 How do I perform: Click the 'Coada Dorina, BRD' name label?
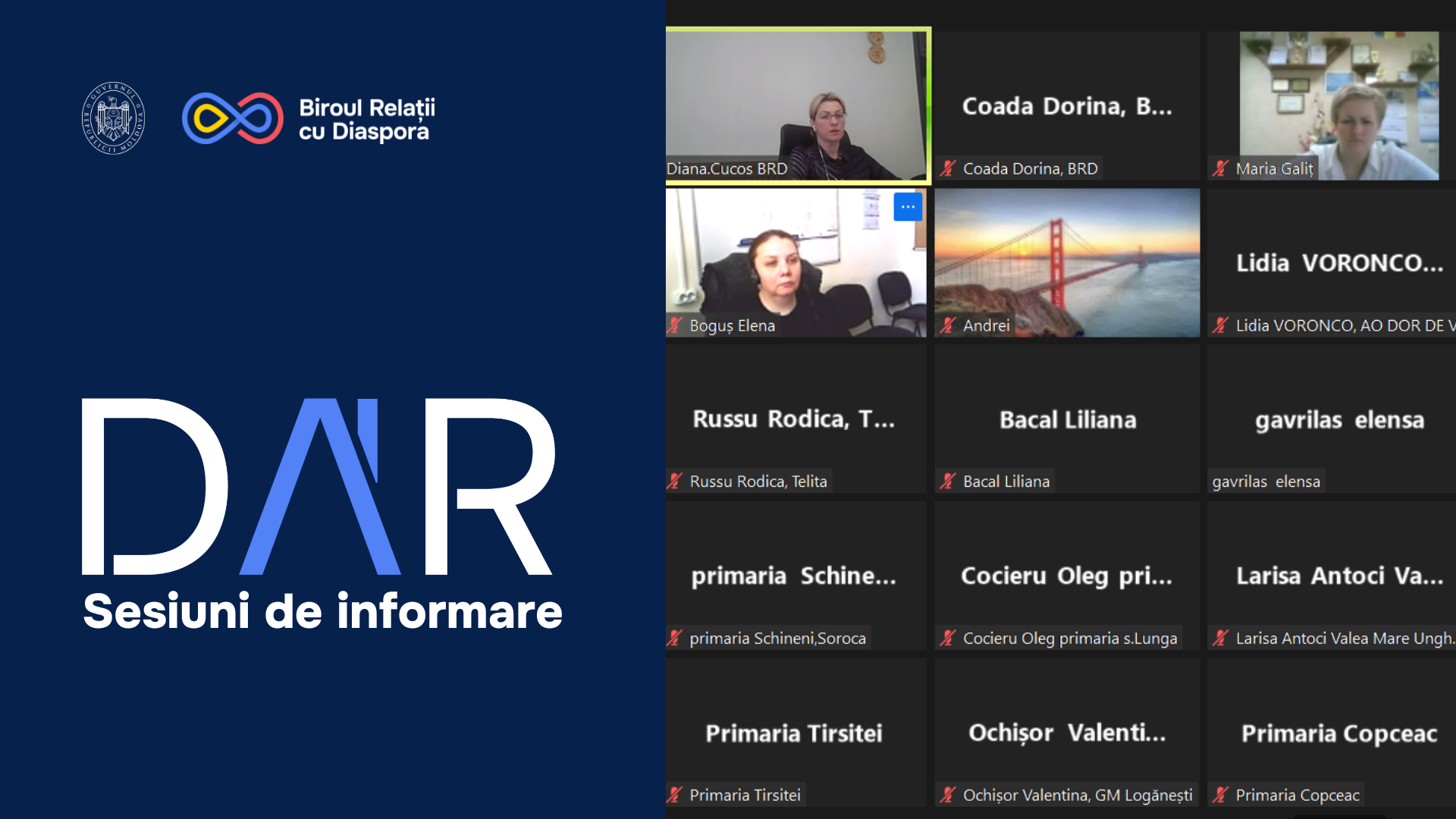point(1031,168)
